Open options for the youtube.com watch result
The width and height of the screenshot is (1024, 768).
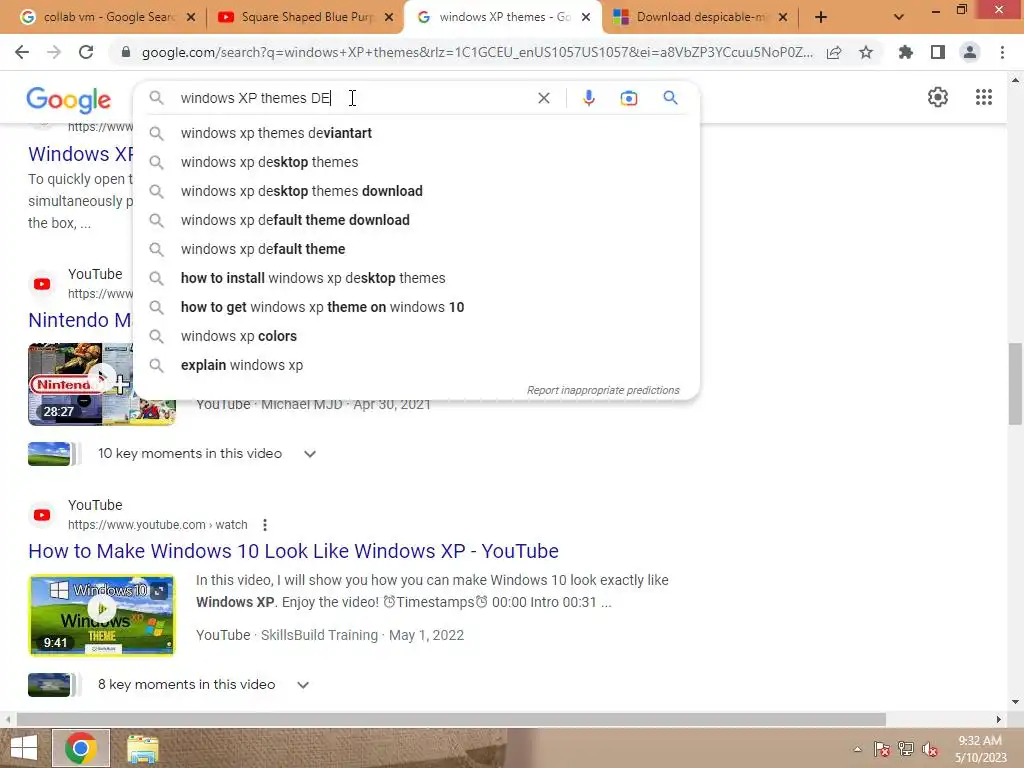(264, 525)
